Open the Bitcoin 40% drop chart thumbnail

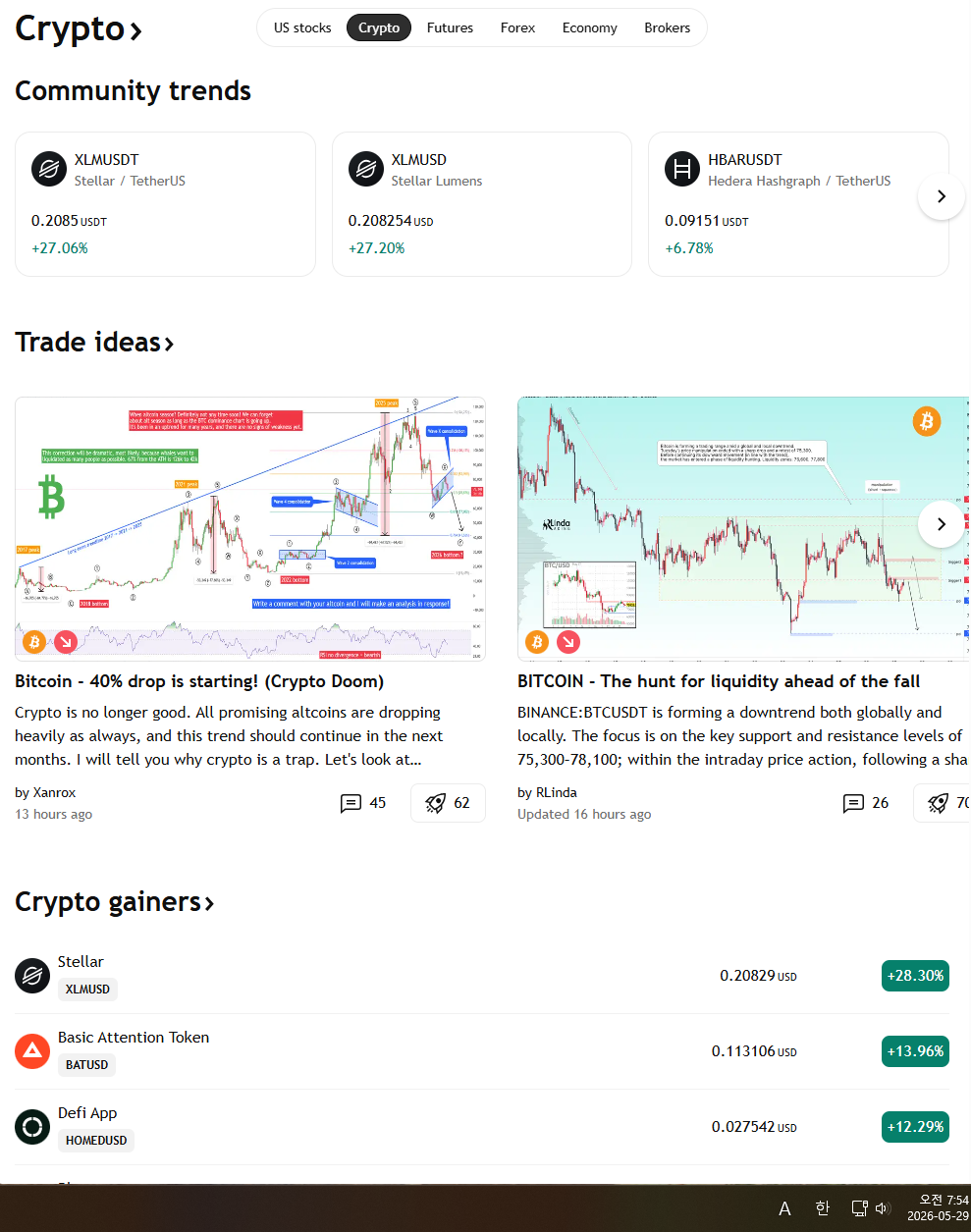point(250,528)
